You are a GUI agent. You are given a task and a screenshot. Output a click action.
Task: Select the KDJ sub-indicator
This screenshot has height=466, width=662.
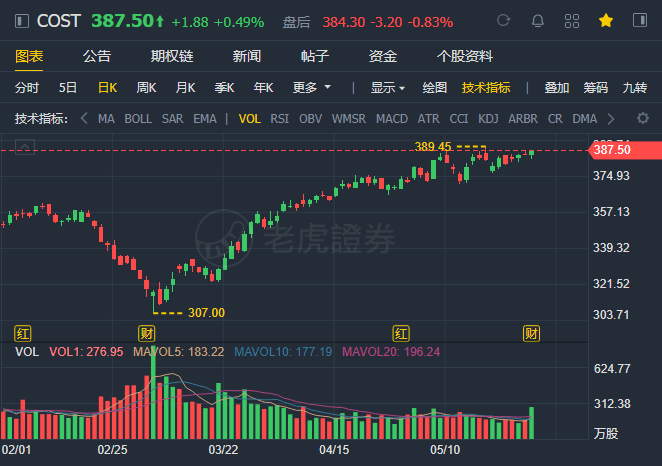[x=488, y=119]
